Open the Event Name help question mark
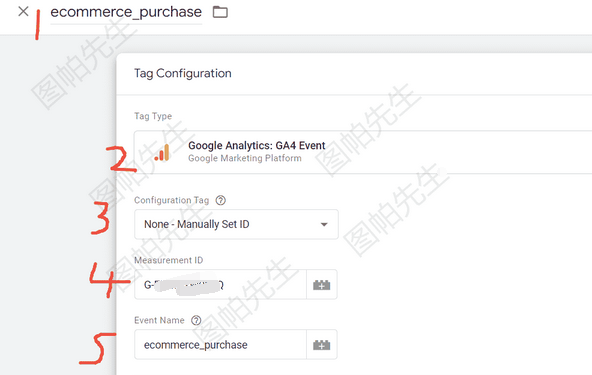This screenshot has height=375, width=592. click(196, 320)
